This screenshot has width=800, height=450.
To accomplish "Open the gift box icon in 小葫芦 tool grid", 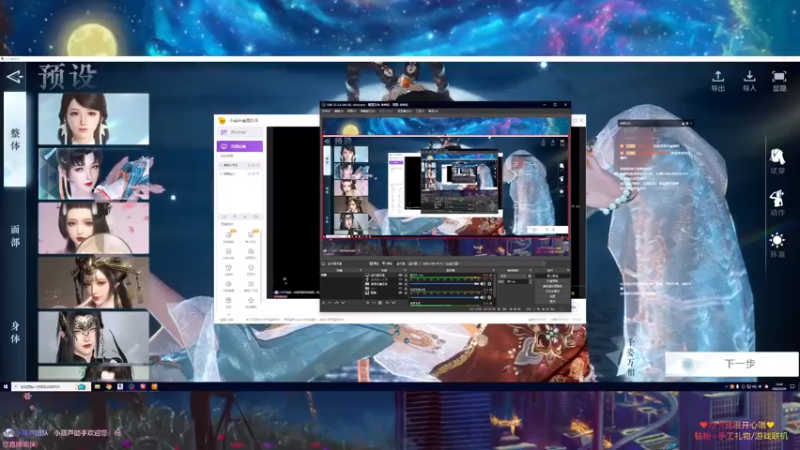I will (x=228, y=267).
